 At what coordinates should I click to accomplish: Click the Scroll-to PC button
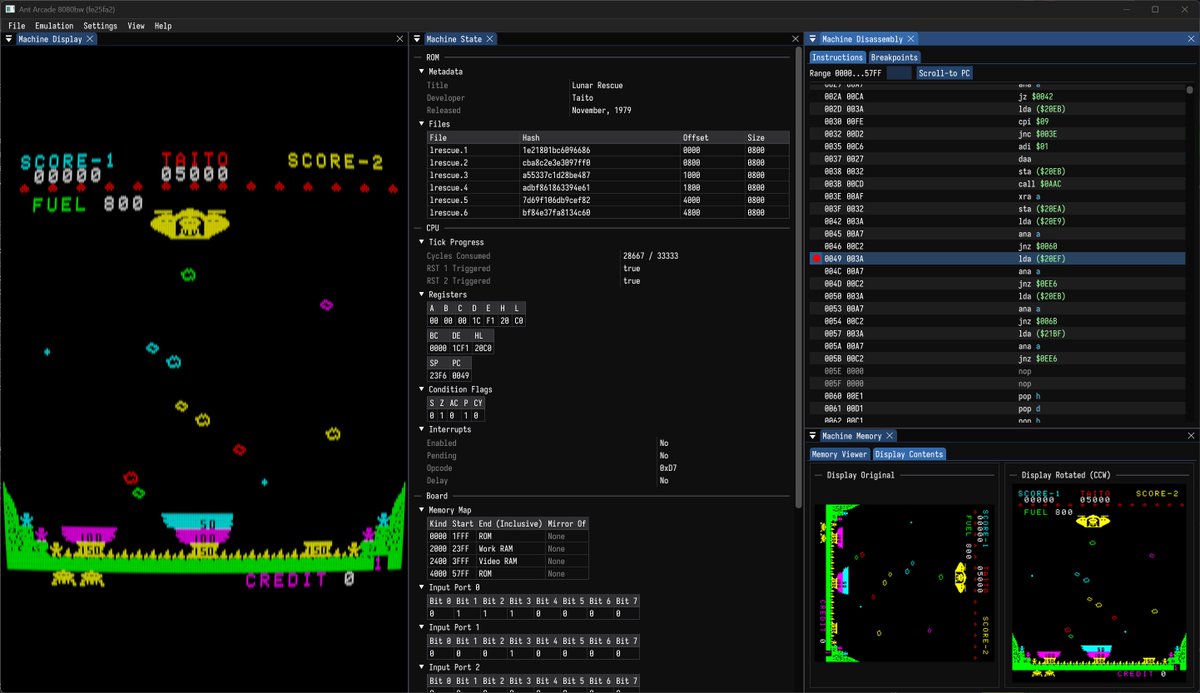point(945,73)
